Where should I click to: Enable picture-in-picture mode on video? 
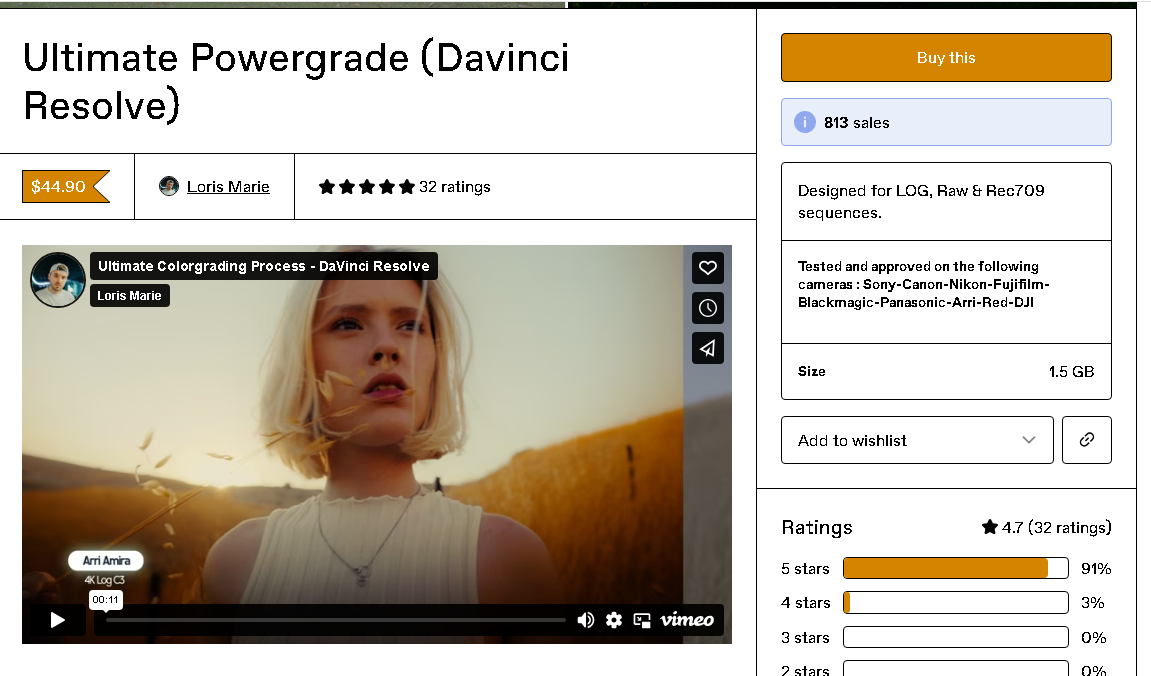[642, 620]
